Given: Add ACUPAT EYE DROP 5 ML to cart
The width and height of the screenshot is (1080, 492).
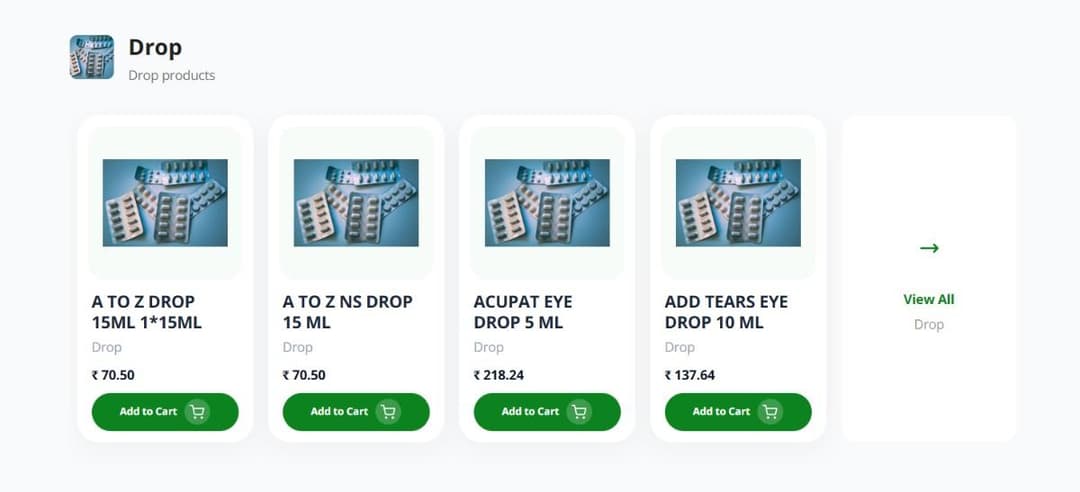Looking at the screenshot, I should [531, 412].
